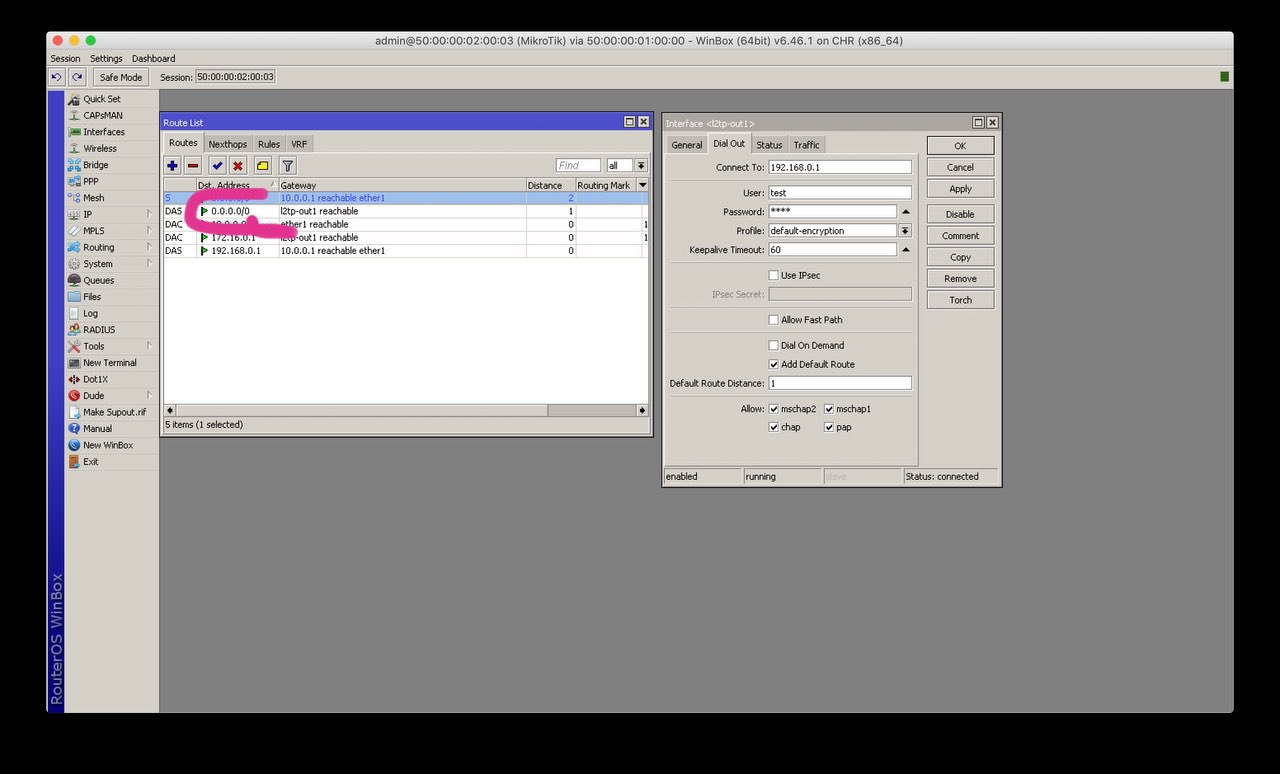The height and width of the screenshot is (774, 1280).
Task: Click the Find field in Route List
Action: click(x=578, y=166)
